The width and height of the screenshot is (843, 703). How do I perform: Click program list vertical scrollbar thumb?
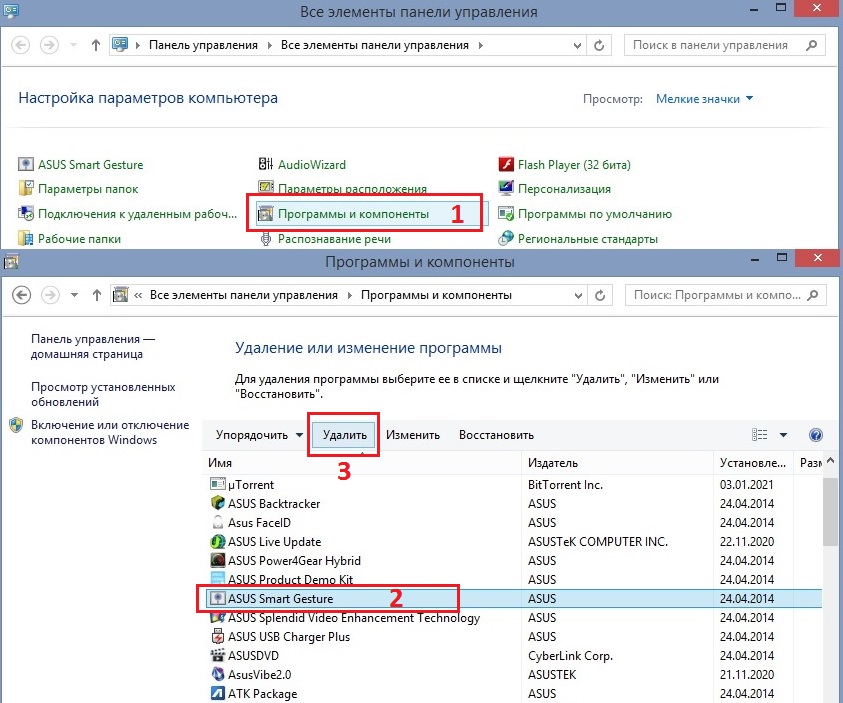[x=830, y=512]
